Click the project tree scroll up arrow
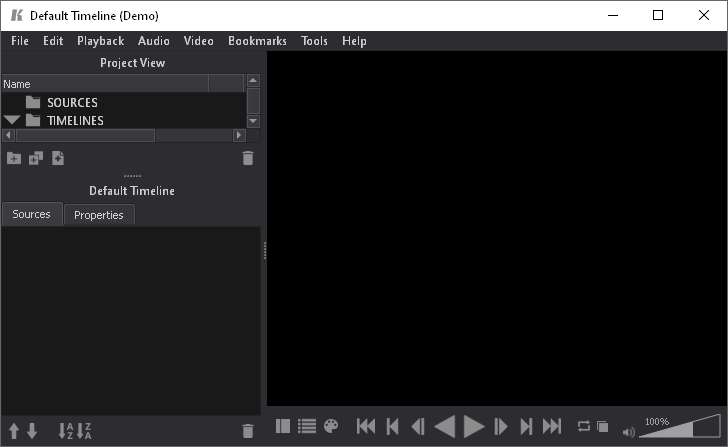Screen dimensions: 728x447 [253, 81]
